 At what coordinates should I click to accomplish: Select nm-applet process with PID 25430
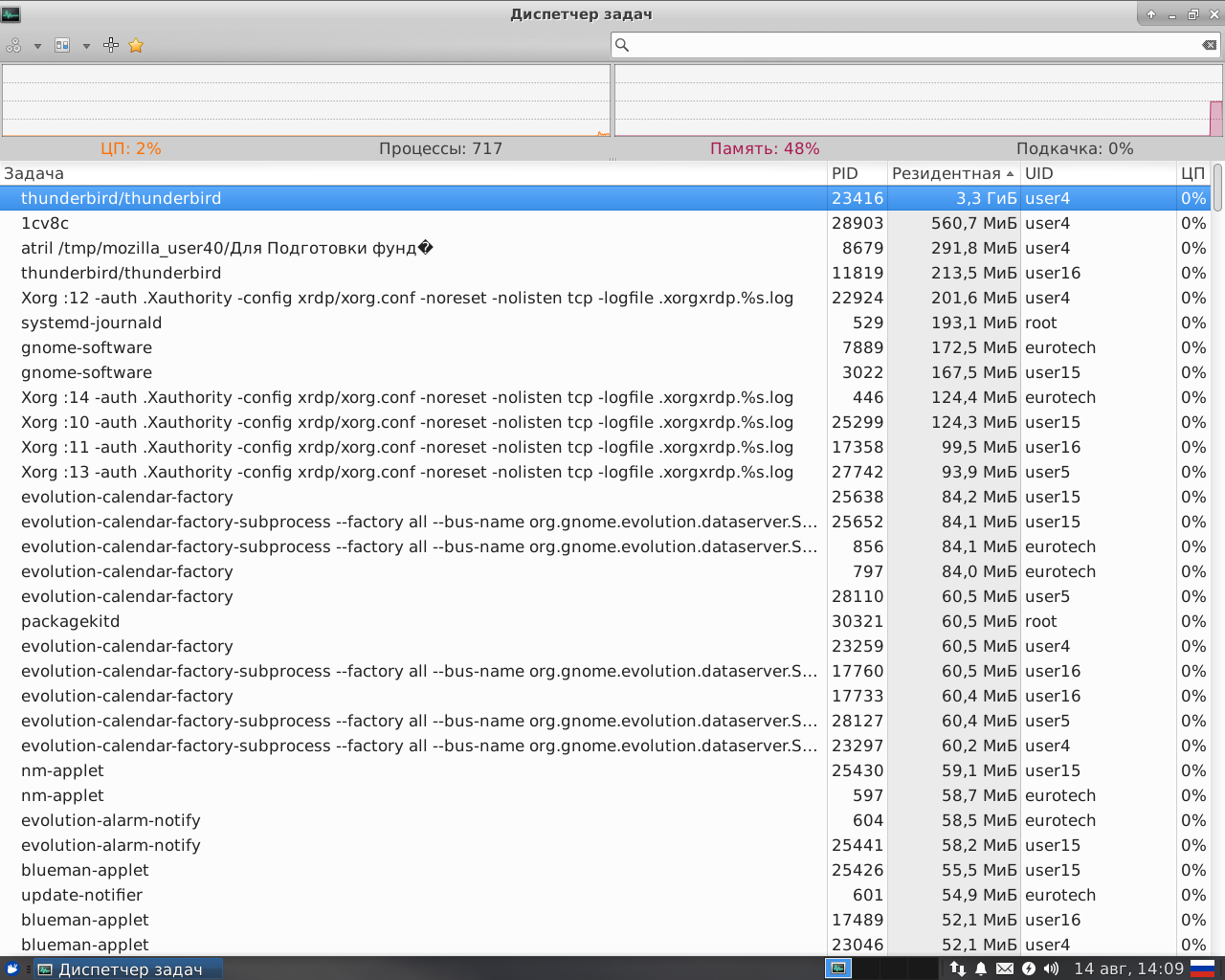coord(605,770)
